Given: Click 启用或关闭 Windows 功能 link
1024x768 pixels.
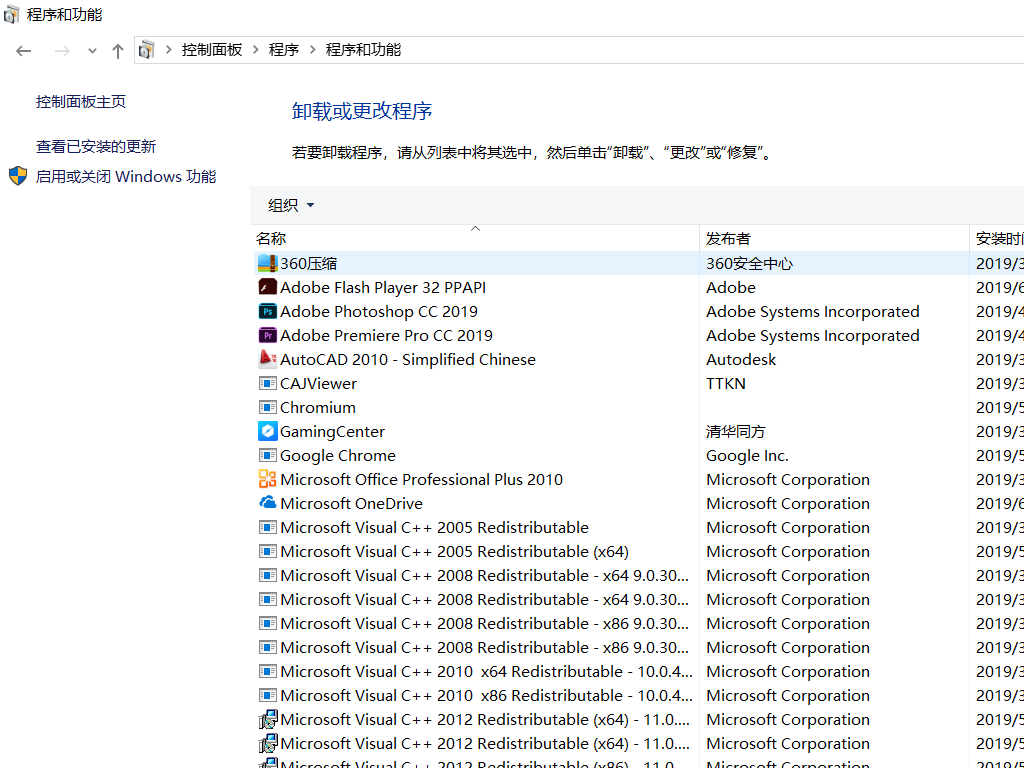Looking at the screenshot, I should pos(126,177).
